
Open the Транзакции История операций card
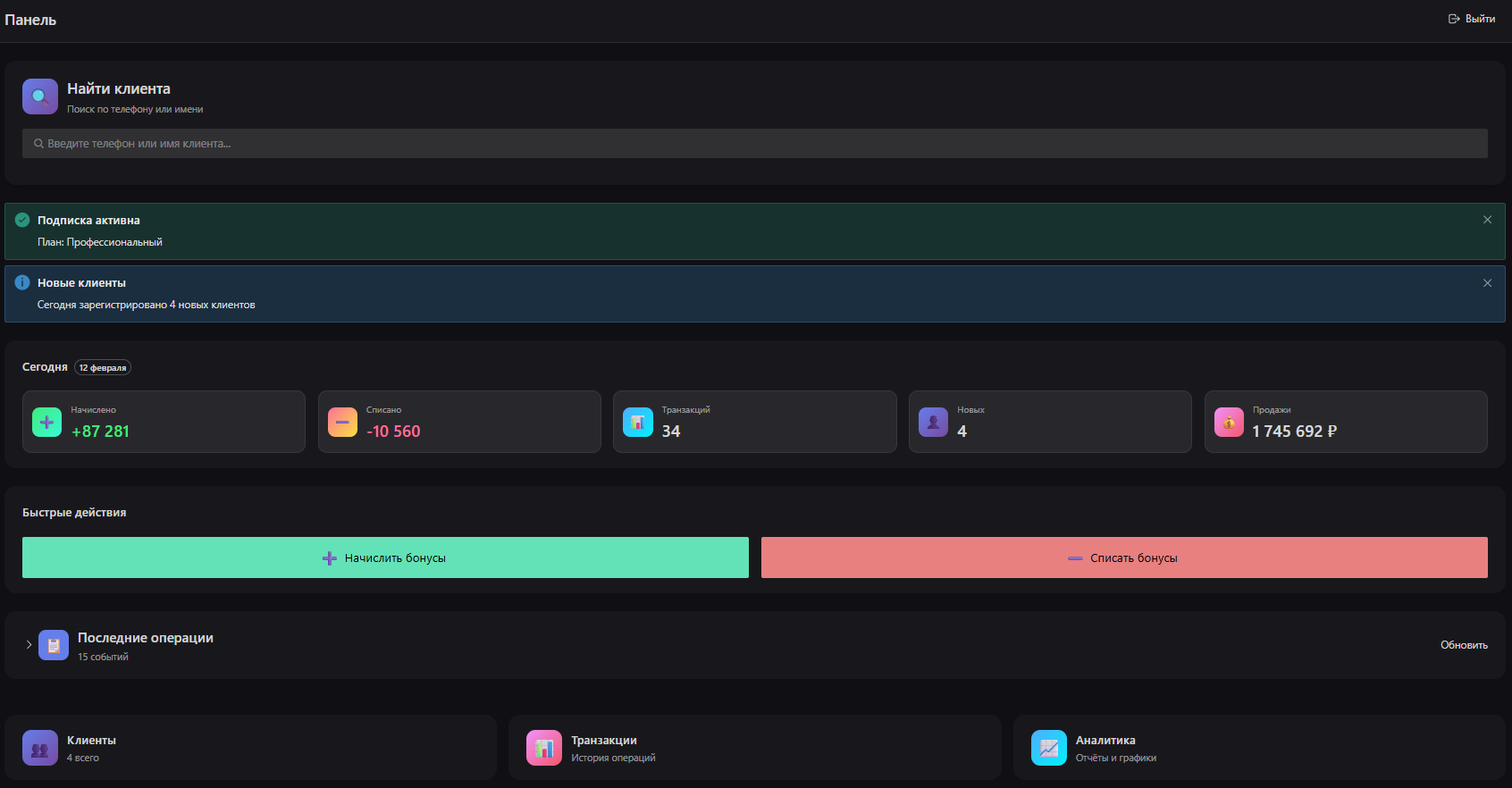[754, 748]
